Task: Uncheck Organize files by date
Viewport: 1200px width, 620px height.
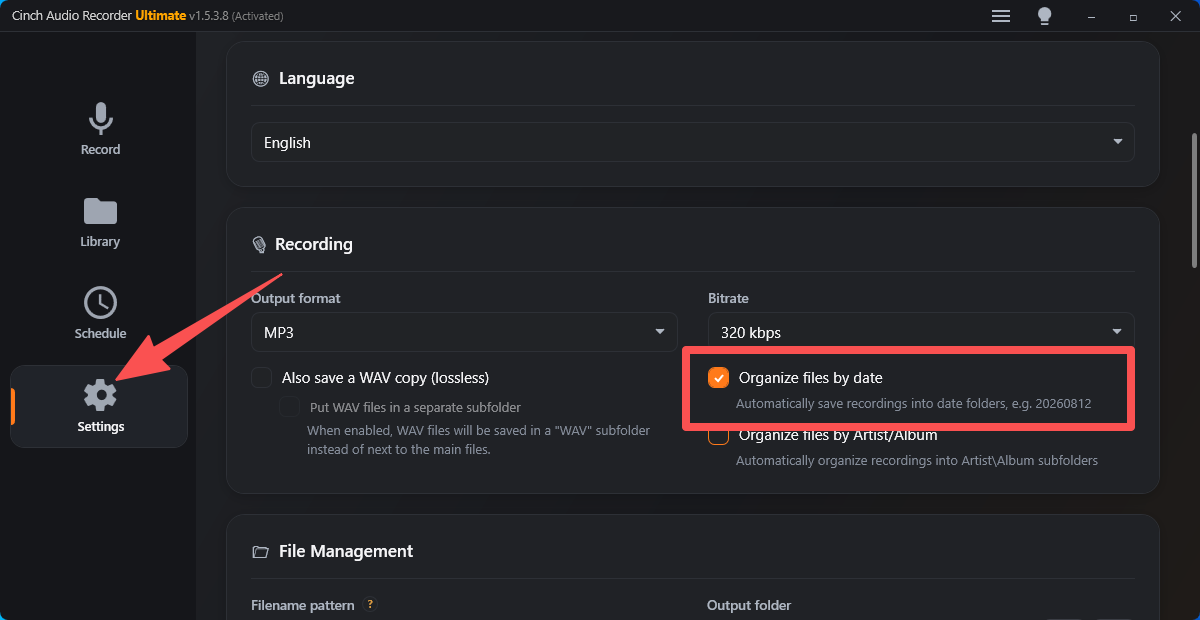Action: pos(718,378)
